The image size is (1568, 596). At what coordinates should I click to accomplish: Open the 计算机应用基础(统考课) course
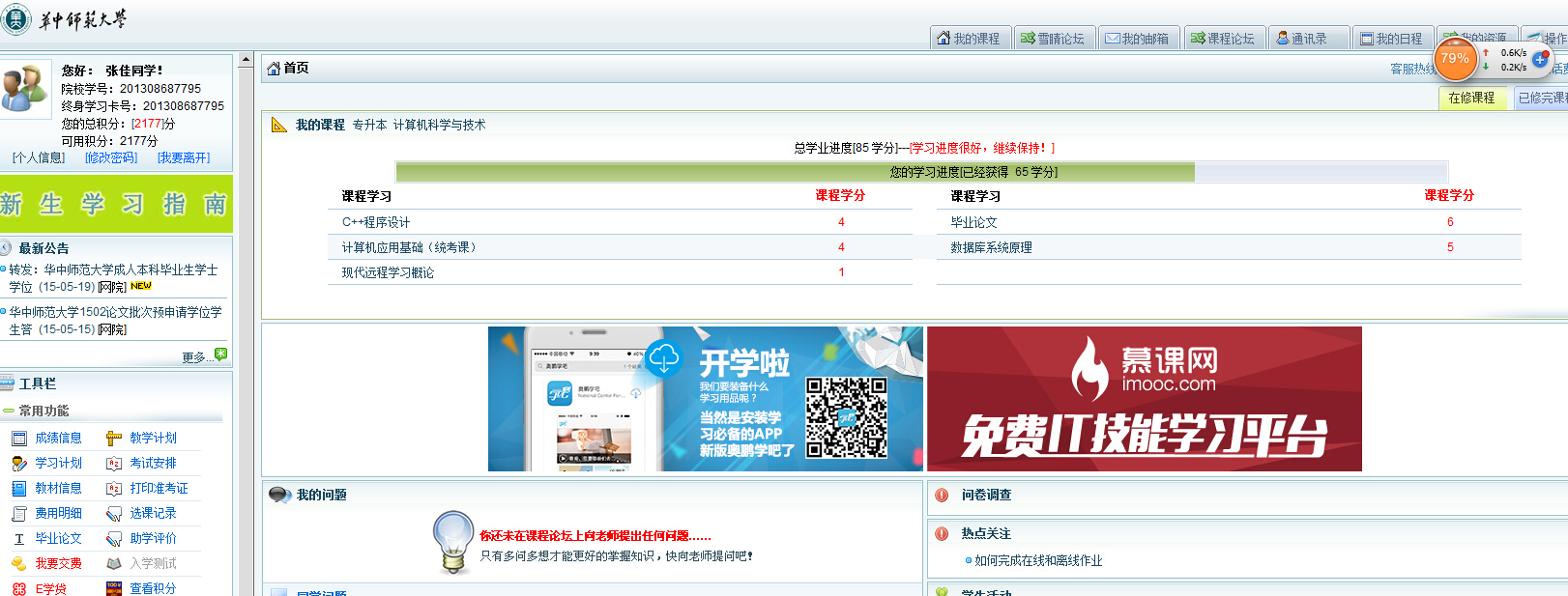pos(409,247)
